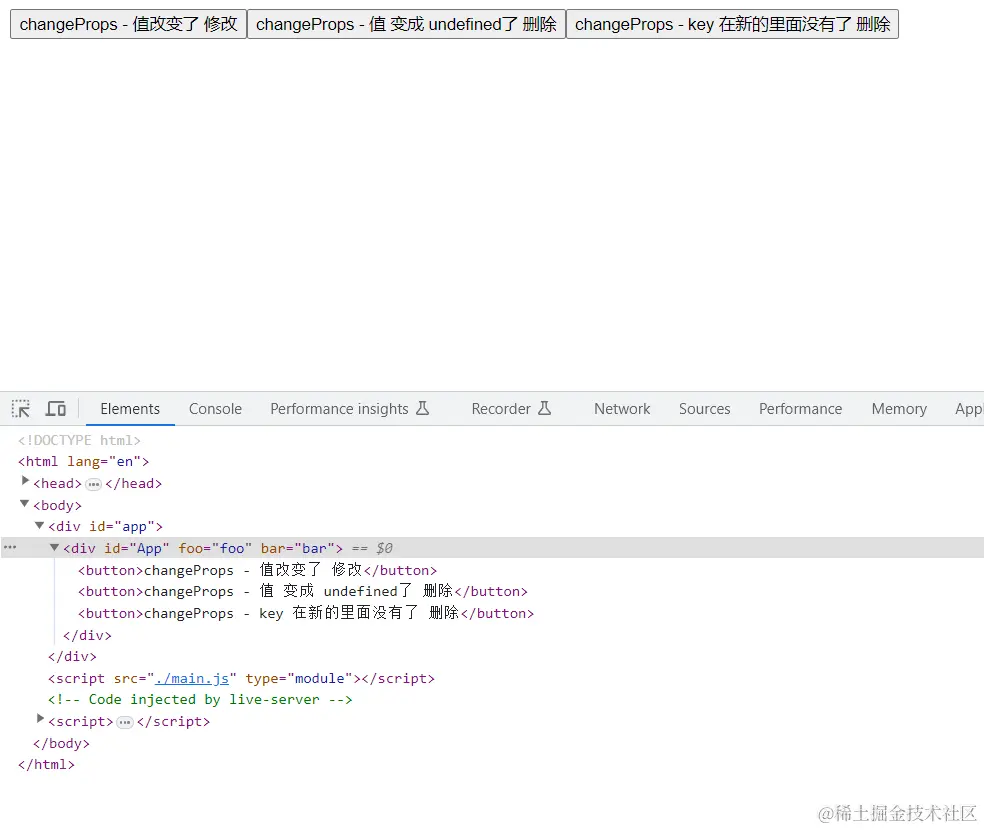
Task: Expand the head element node
Action: pos(25,481)
